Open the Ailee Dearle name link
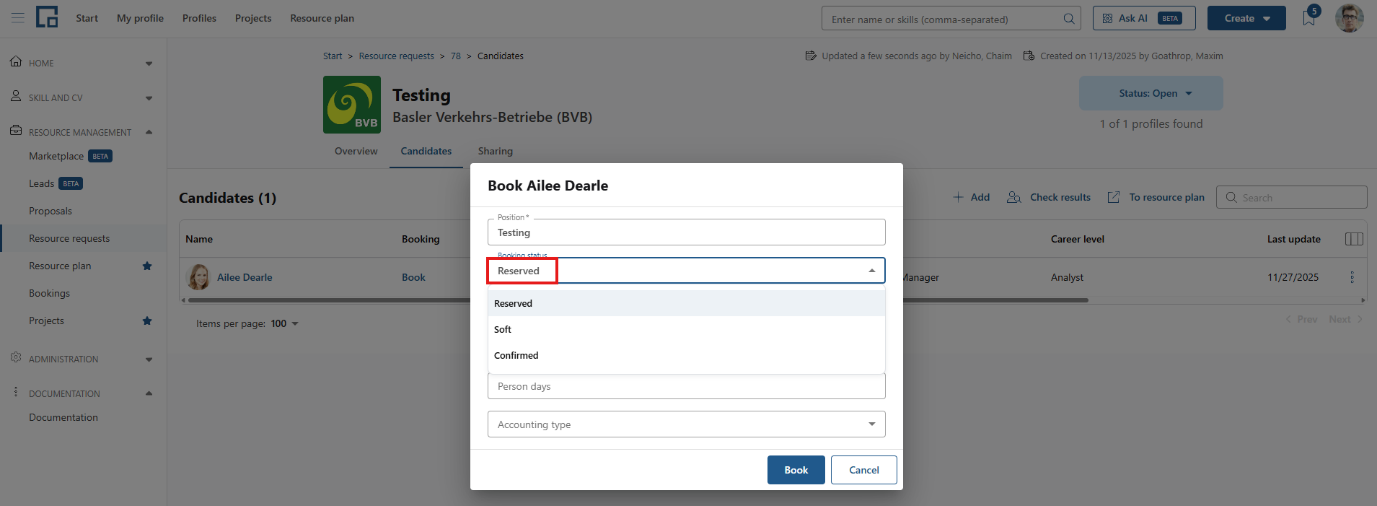Screen dimensions: 1377x506 (245, 277)
